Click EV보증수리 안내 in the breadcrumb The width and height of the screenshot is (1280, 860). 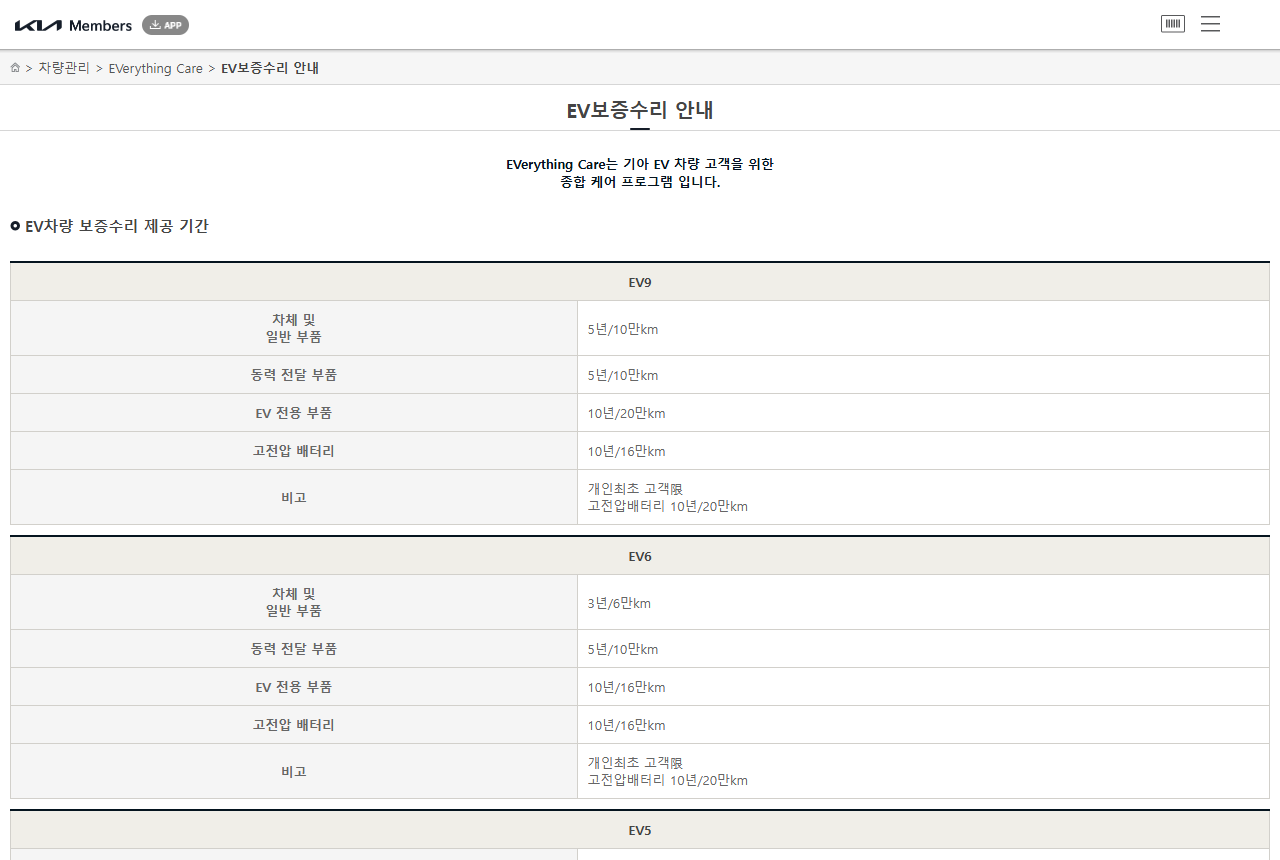[270, 68]
